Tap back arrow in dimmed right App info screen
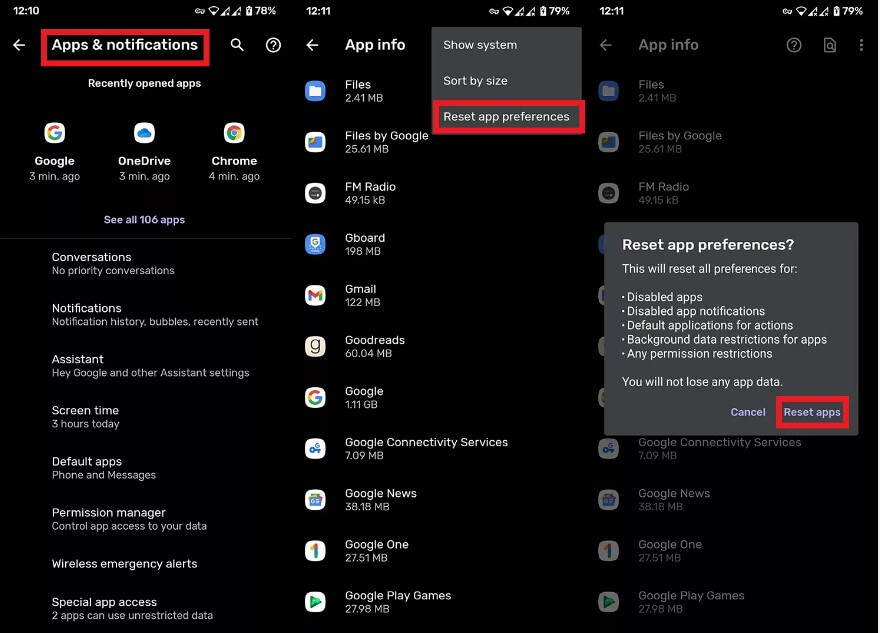This screenshot has height=633, width=880. coord(606,45)
